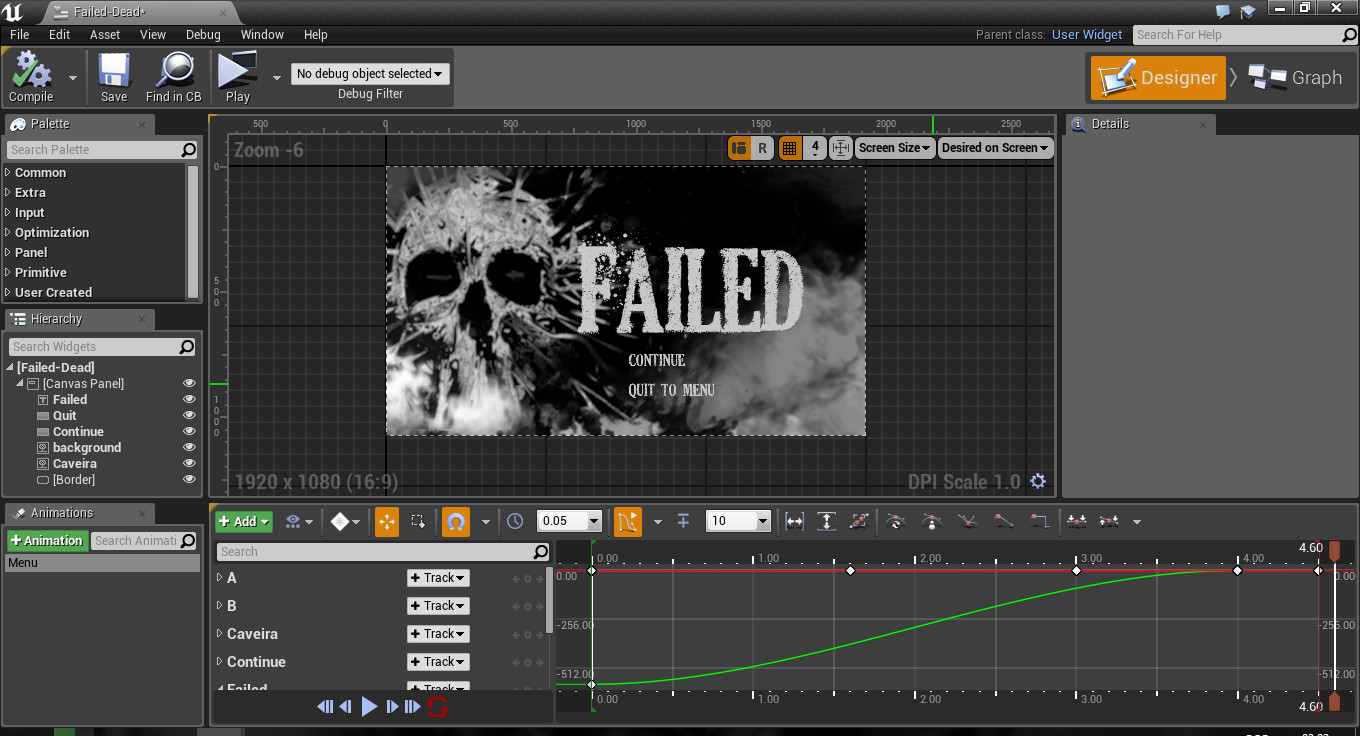The height and width of the screenshot is (736, 1360).
Task: Click the grid snapping icon in viewport toolbar
Action: (789, 147)
